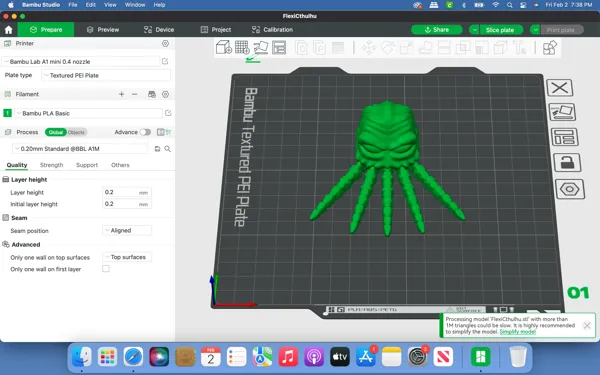Open plate settings hexagon icon
The width and height of the screenshot is (600, 375).
click(570, 189)
